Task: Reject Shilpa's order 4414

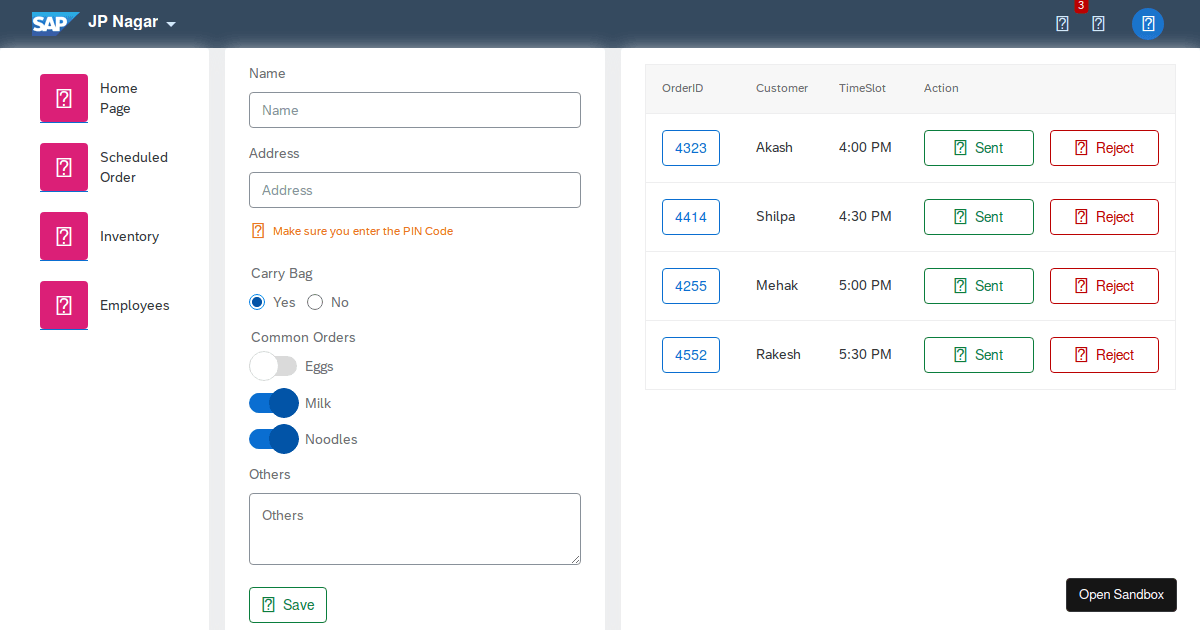Action: coord(1104,216)
